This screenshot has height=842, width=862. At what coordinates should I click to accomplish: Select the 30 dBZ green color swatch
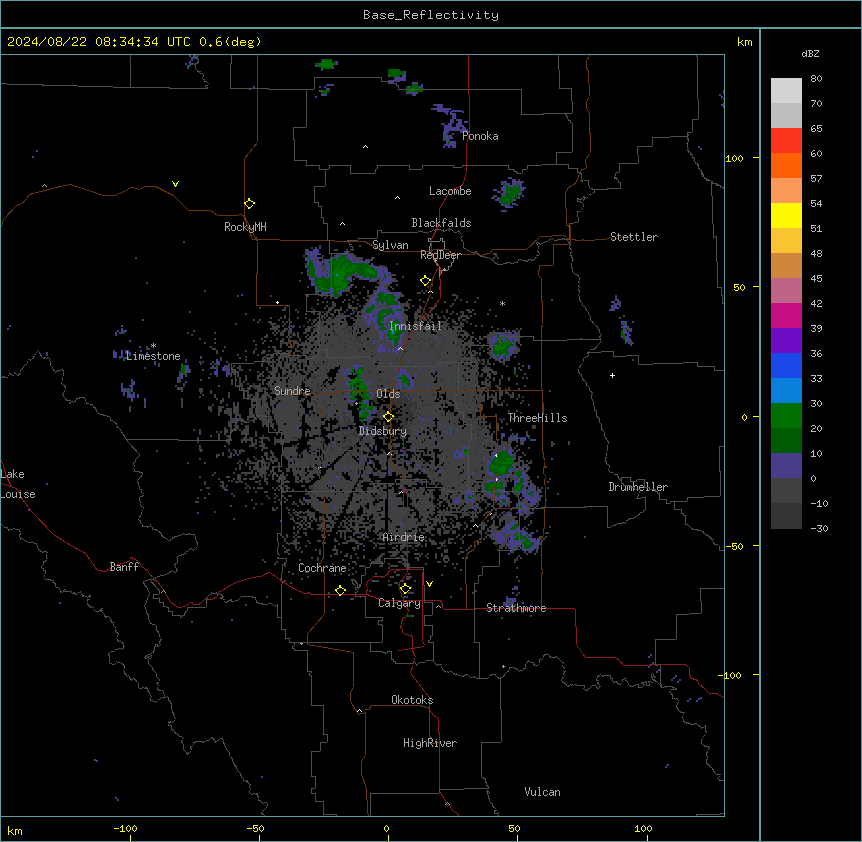786,416
